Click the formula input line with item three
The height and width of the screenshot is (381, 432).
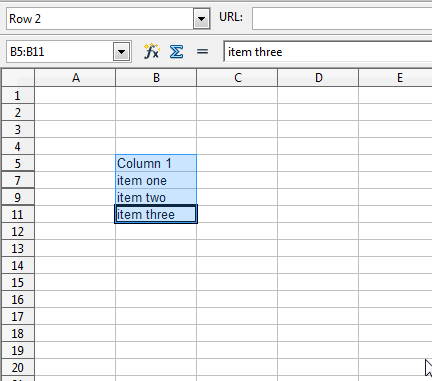pos(328,52)
